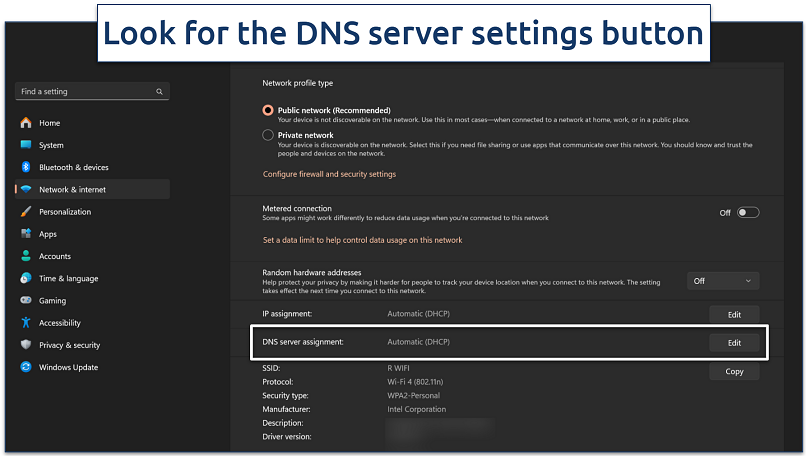Click the Accounts person icon
The width and height of the screenshot is (806, 456).
click(x=26, y=256)
